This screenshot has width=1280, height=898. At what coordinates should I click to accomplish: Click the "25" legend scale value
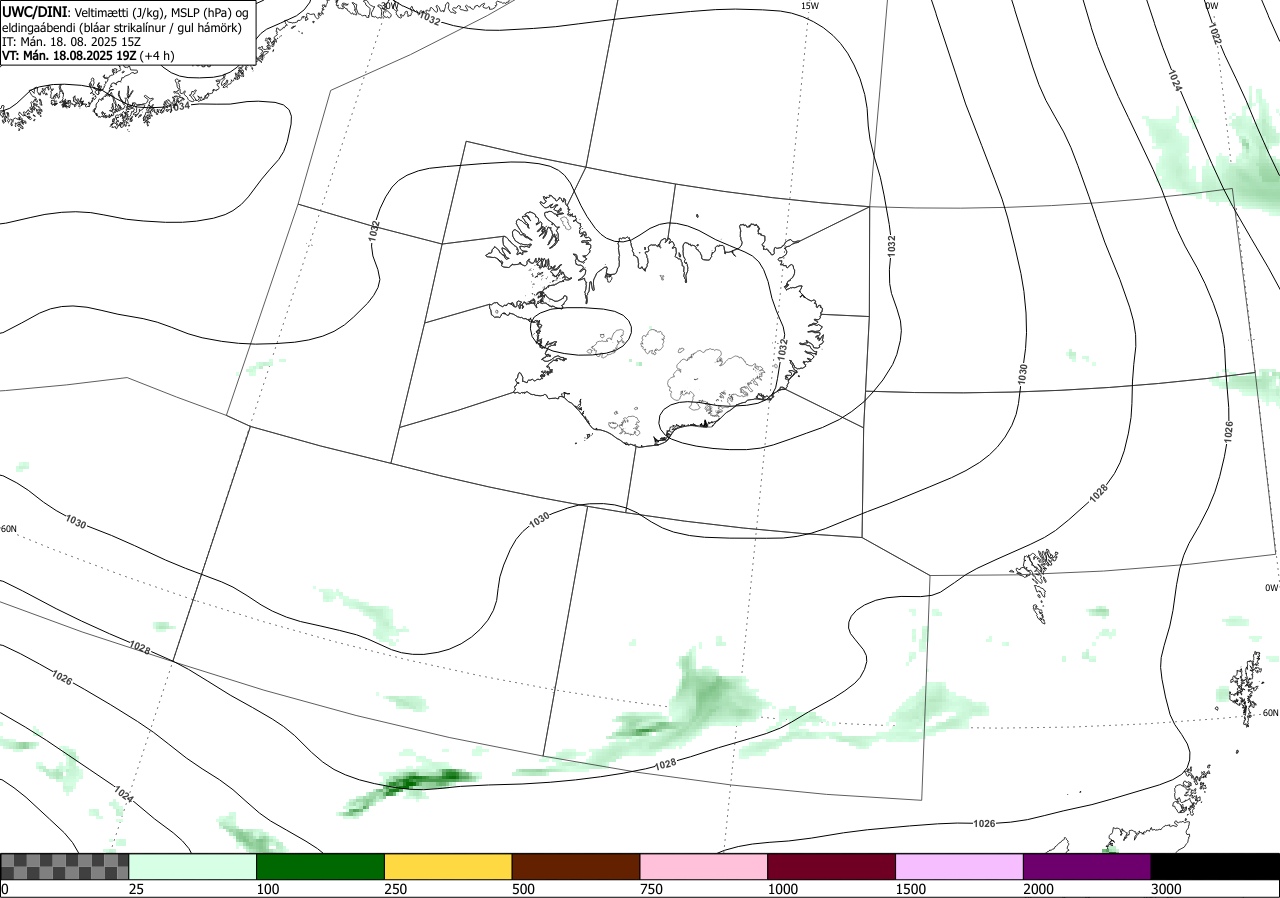click(137, 889)
